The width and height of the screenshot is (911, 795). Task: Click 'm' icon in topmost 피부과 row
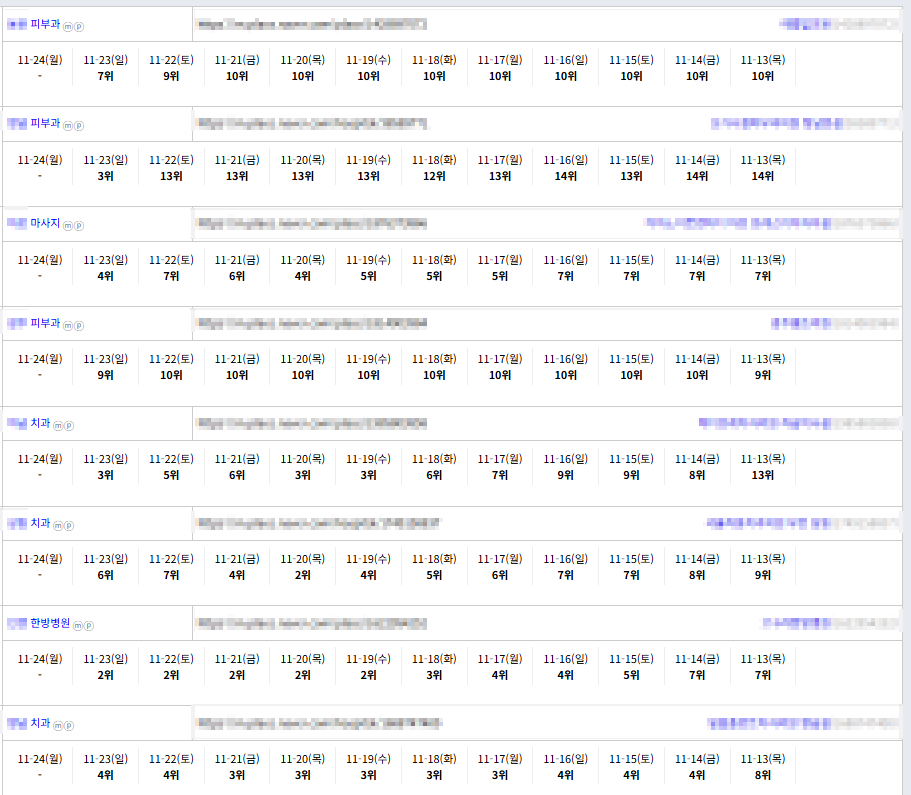coord(69,25)
